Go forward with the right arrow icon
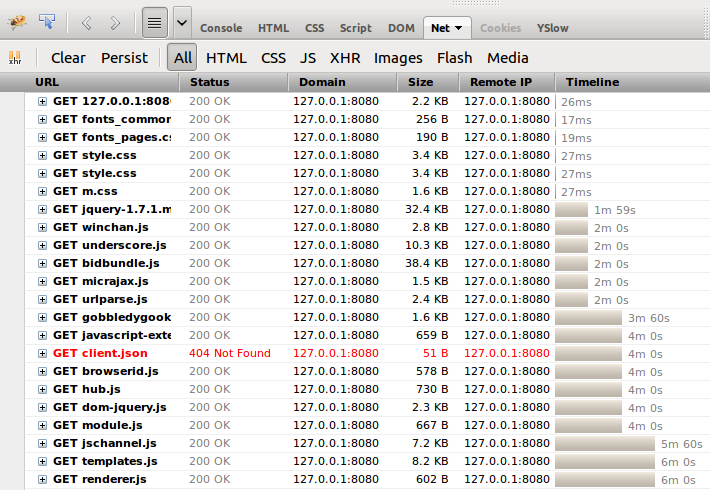 [115, 23]
